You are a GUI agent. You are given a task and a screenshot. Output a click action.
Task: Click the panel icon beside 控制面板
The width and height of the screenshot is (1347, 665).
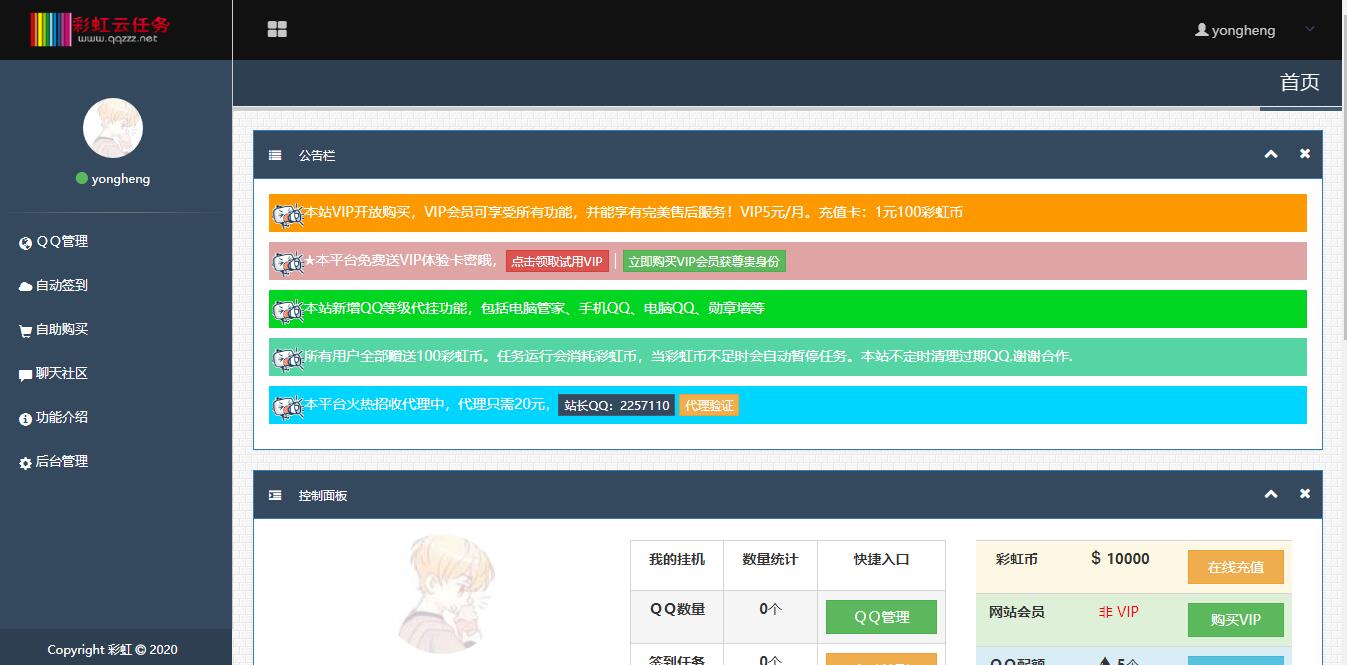pos(275,495)
